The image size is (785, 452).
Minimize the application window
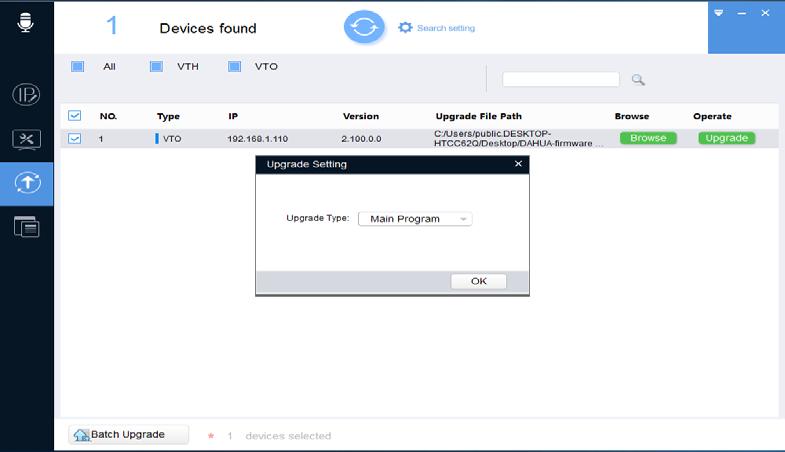[742, 14]
